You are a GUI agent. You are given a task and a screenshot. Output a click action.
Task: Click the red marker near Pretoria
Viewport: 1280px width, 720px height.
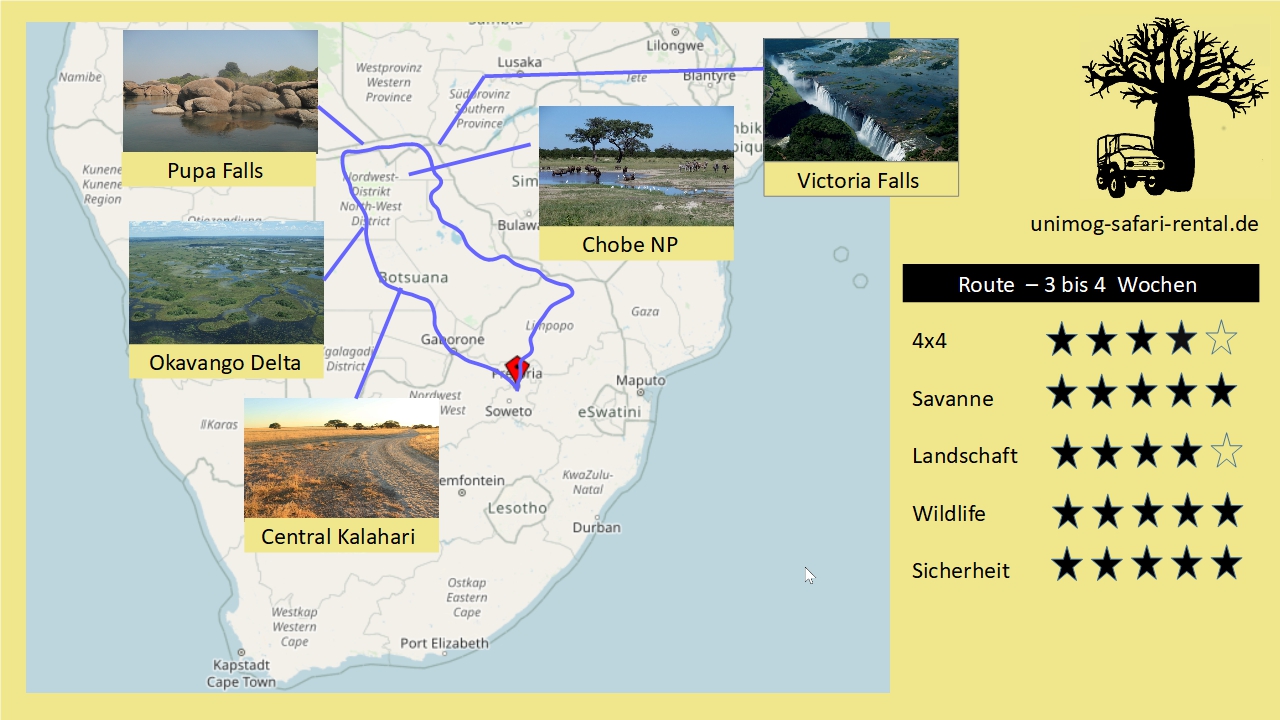[515, 369]
